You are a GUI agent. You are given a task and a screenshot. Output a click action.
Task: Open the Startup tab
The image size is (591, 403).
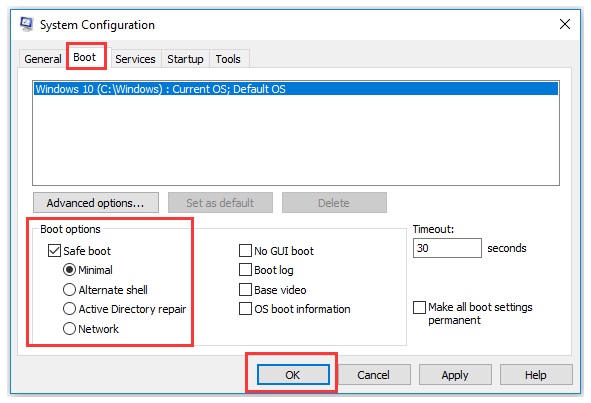(x=185, y=59)
